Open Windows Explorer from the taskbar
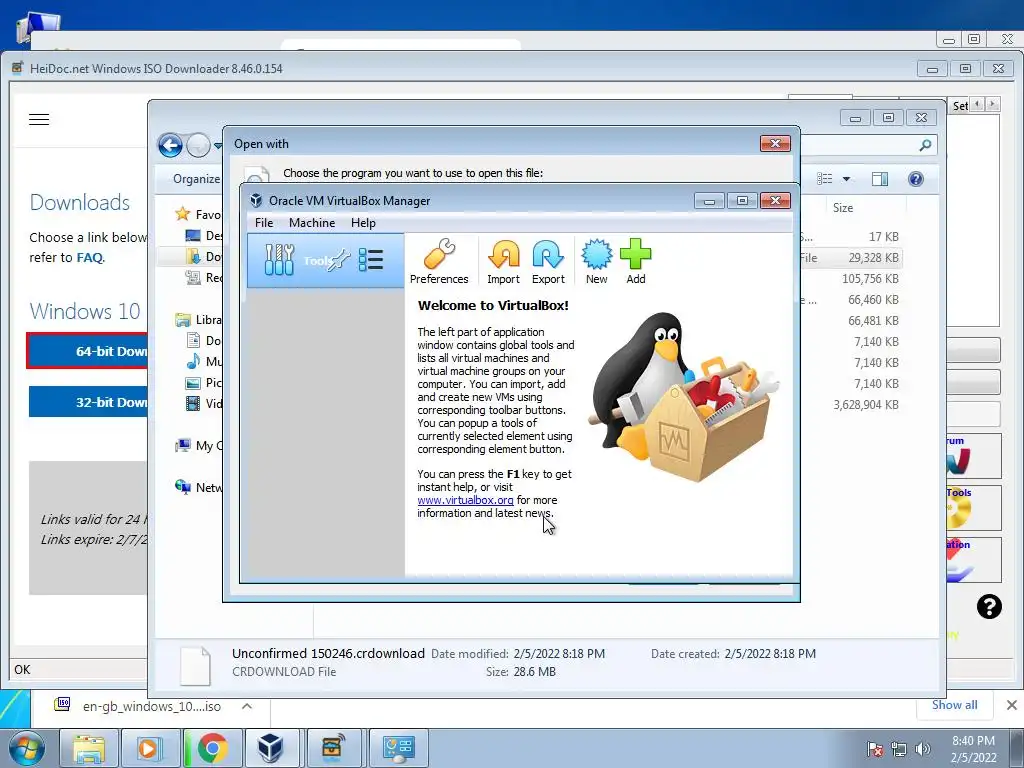Screen dimensions: 1024x768 [88, 748]
